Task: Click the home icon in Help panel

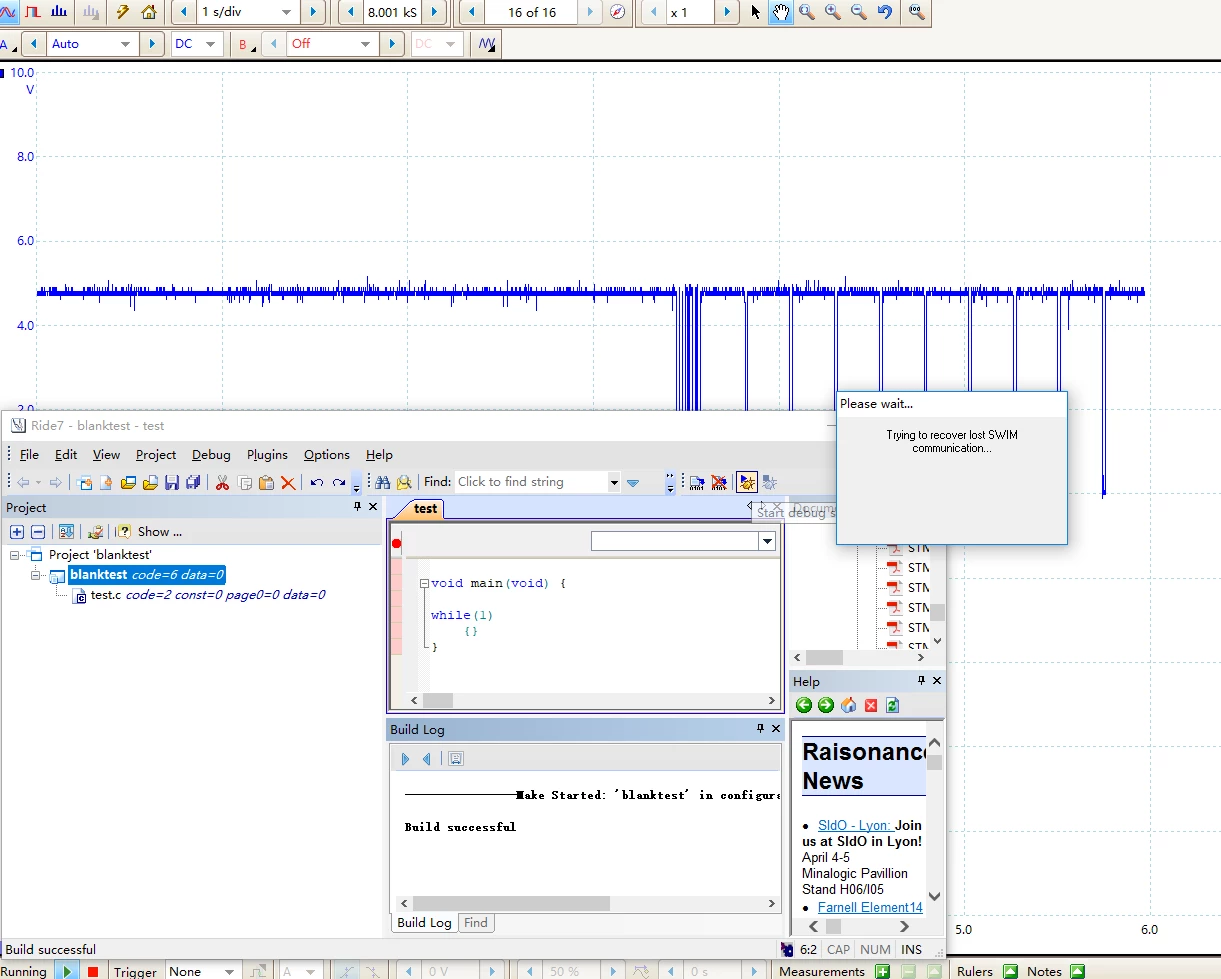Action: click(848, 705)
